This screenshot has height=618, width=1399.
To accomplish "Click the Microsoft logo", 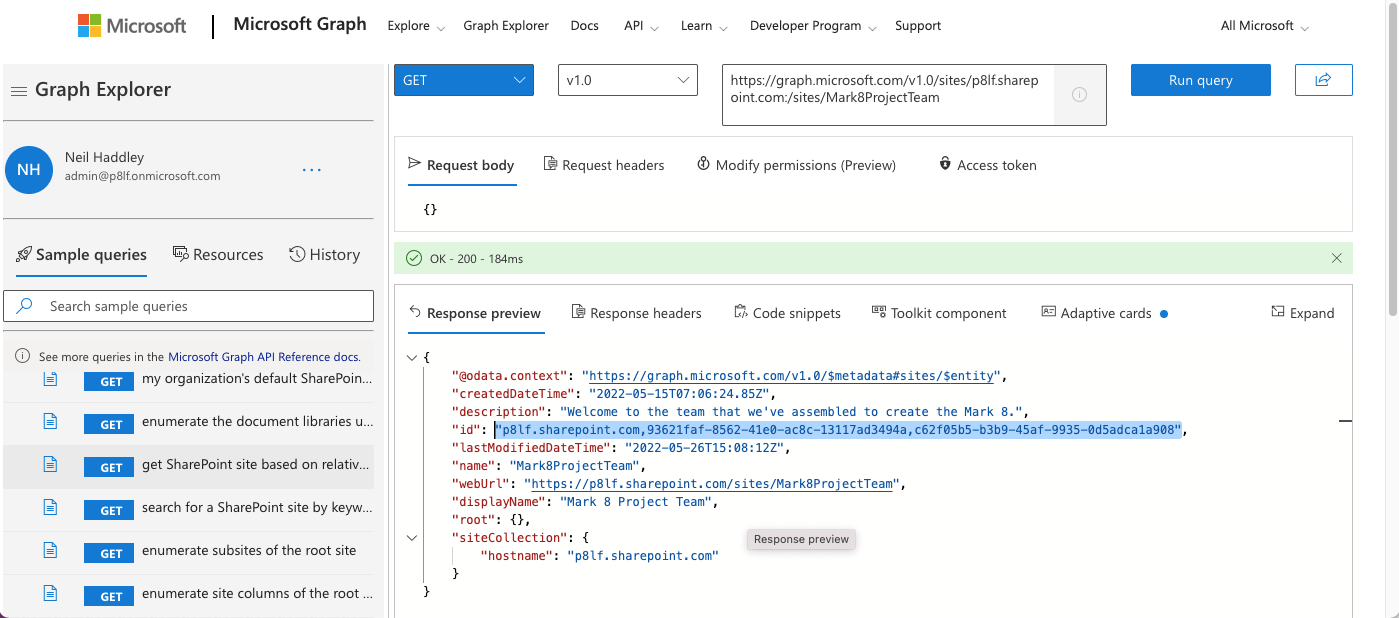I will click(x=132, y=26).
